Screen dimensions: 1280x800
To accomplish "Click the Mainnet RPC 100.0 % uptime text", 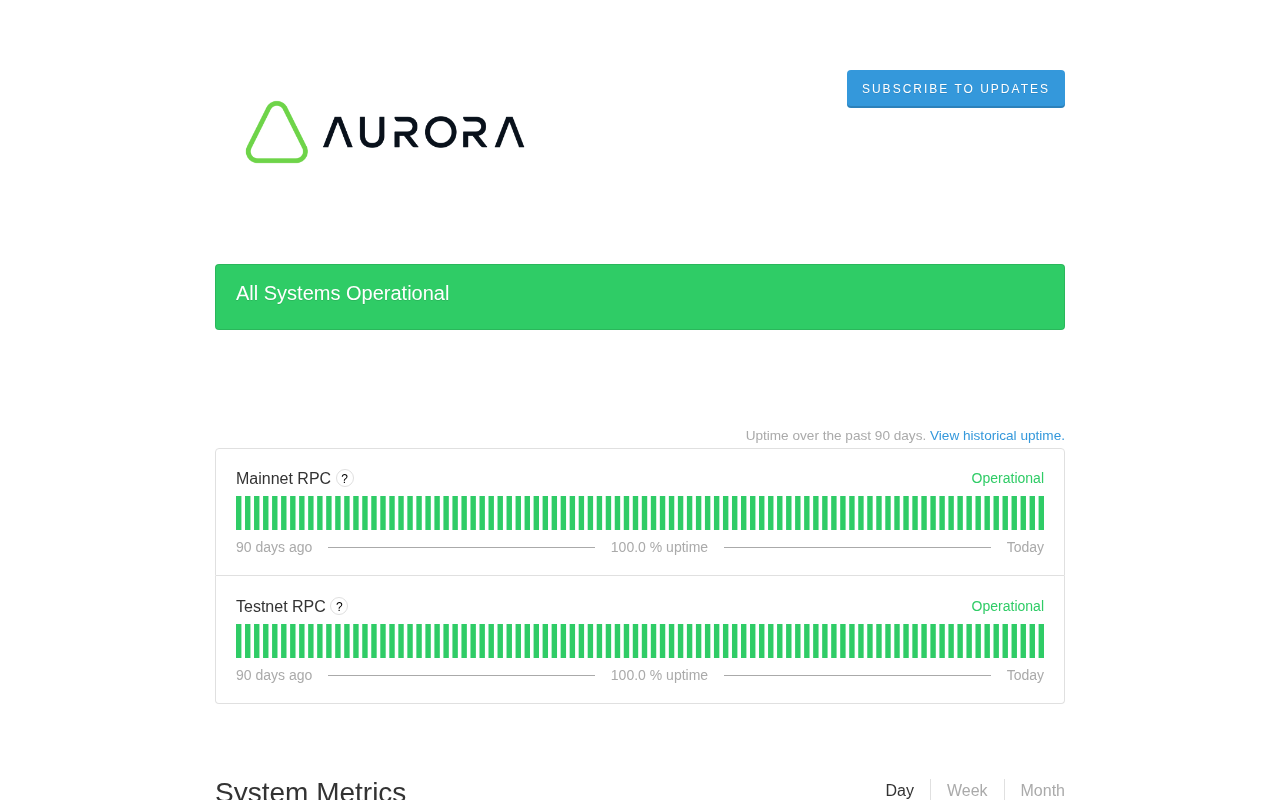I will 659,547.
